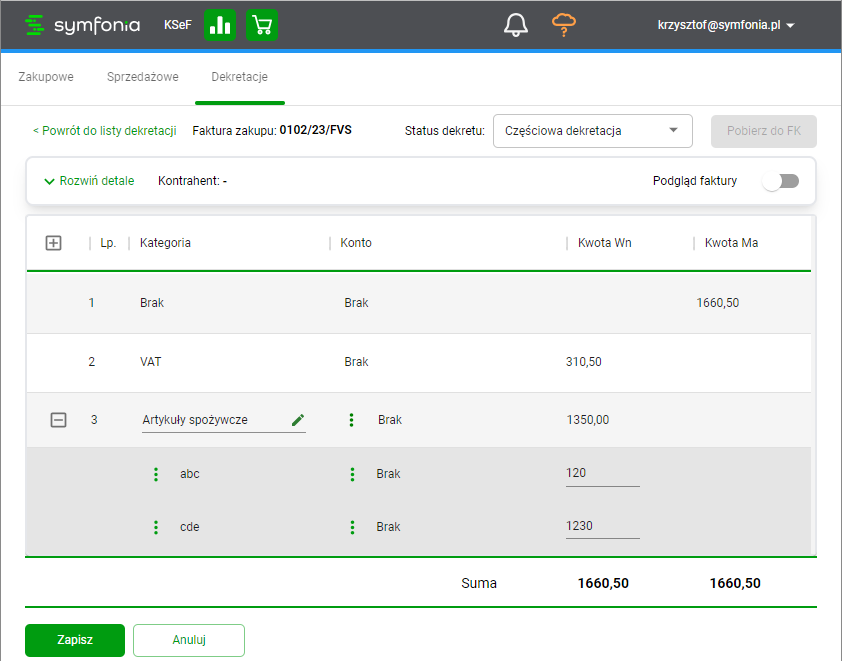Switch to Zakupowe tab
Viewport: 842px width, 661px height.
[x=46, y=77]
